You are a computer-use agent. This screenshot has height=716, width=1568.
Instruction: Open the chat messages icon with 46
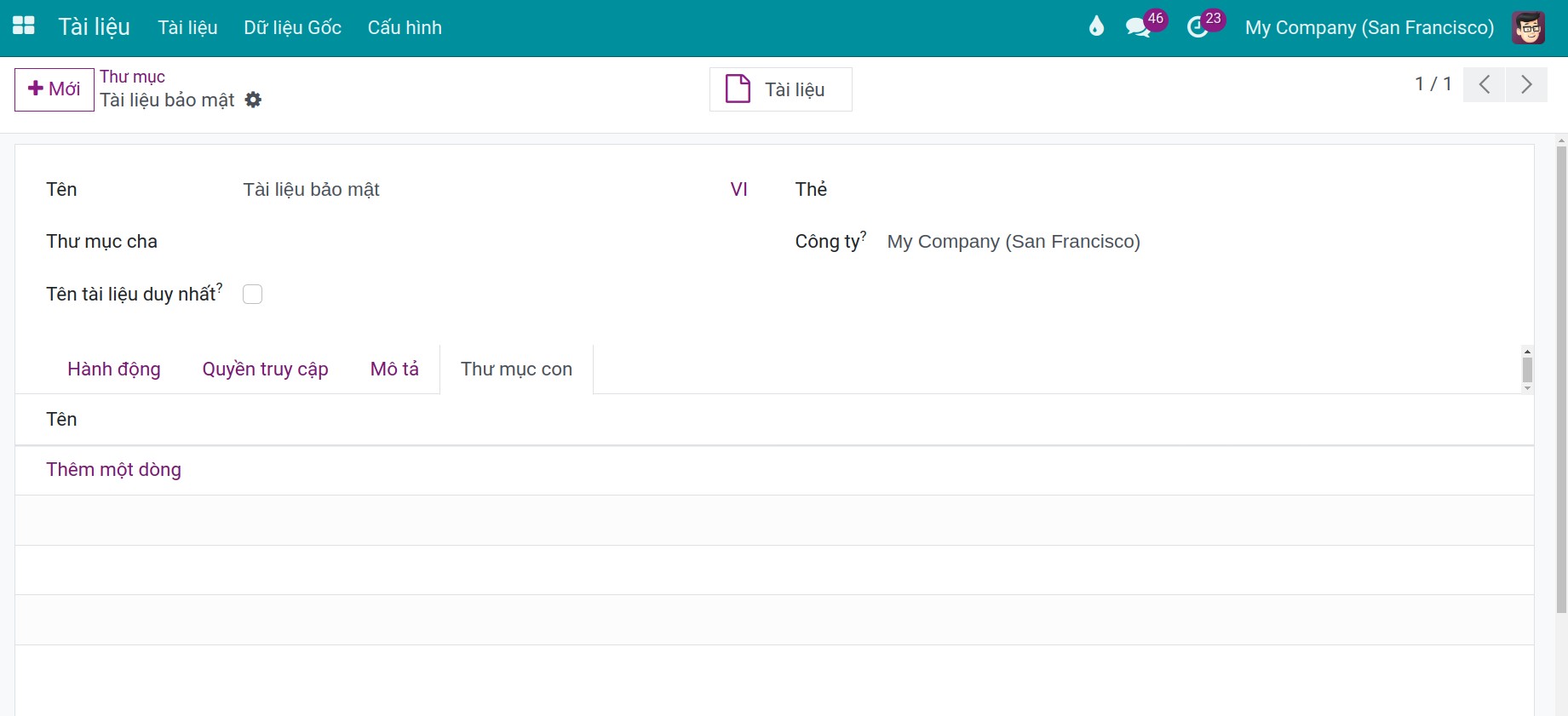(1138, 27)
